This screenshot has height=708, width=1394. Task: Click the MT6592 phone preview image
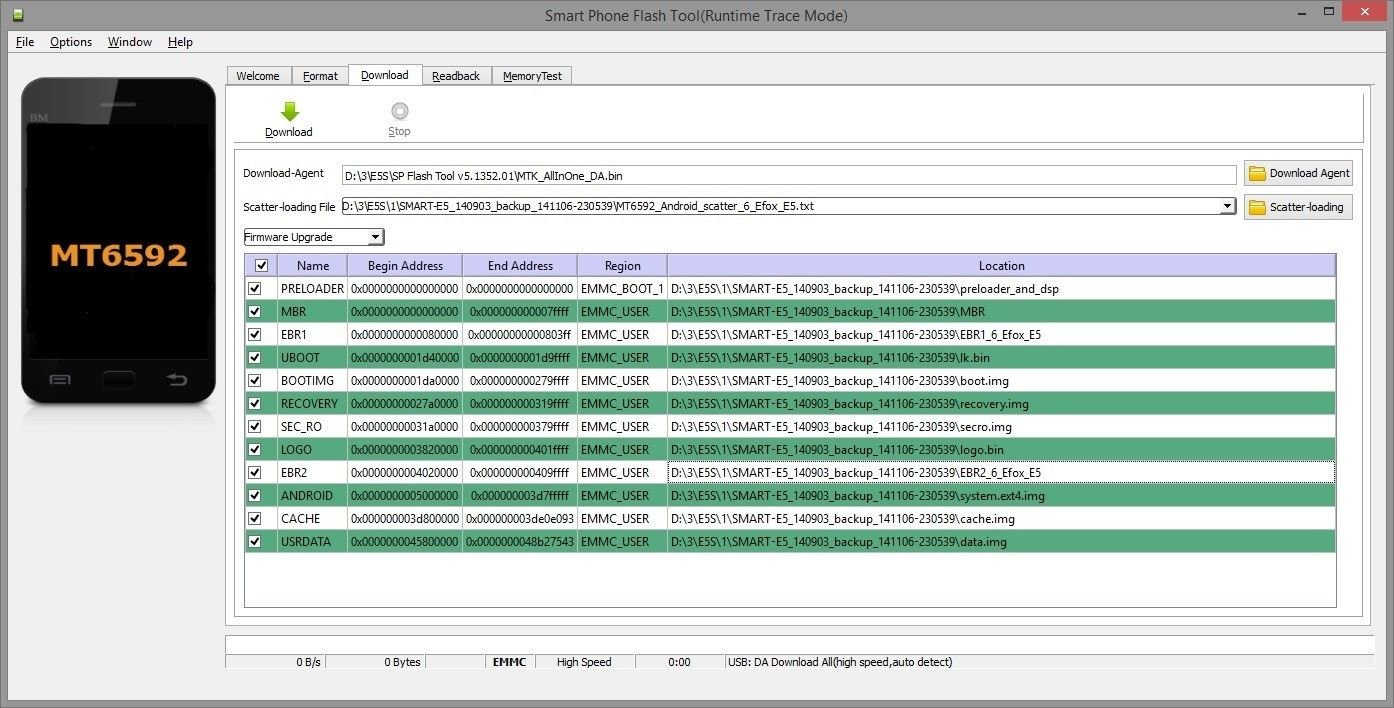point(118,241)
